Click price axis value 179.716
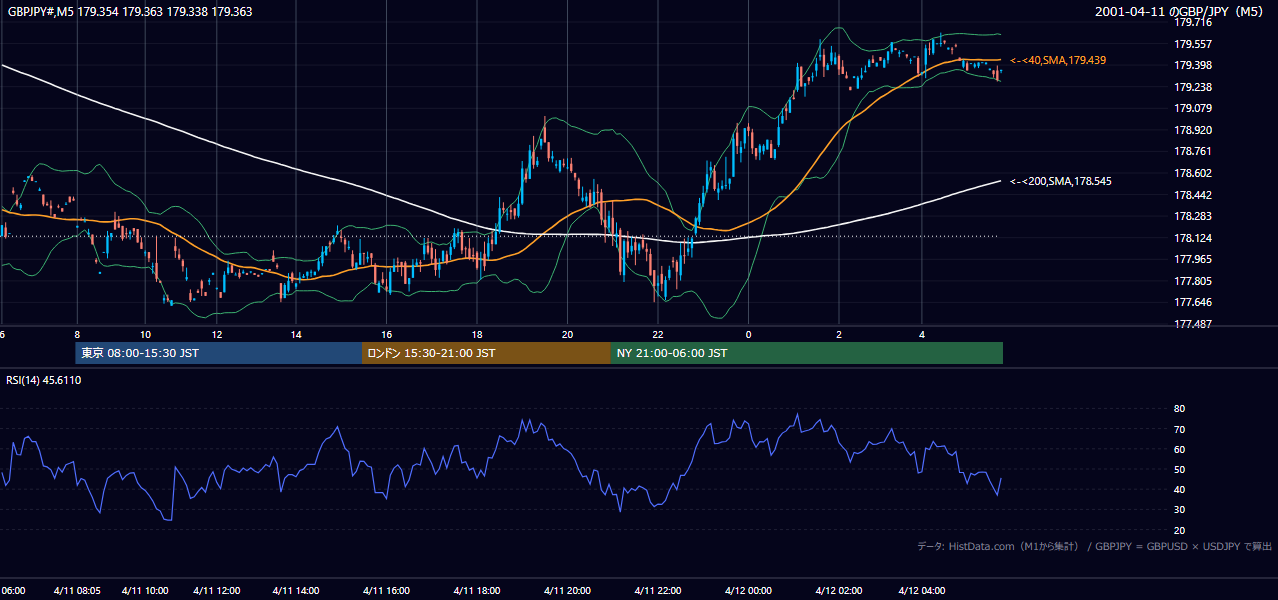 pyautogui.click(x=1192, y=22)
